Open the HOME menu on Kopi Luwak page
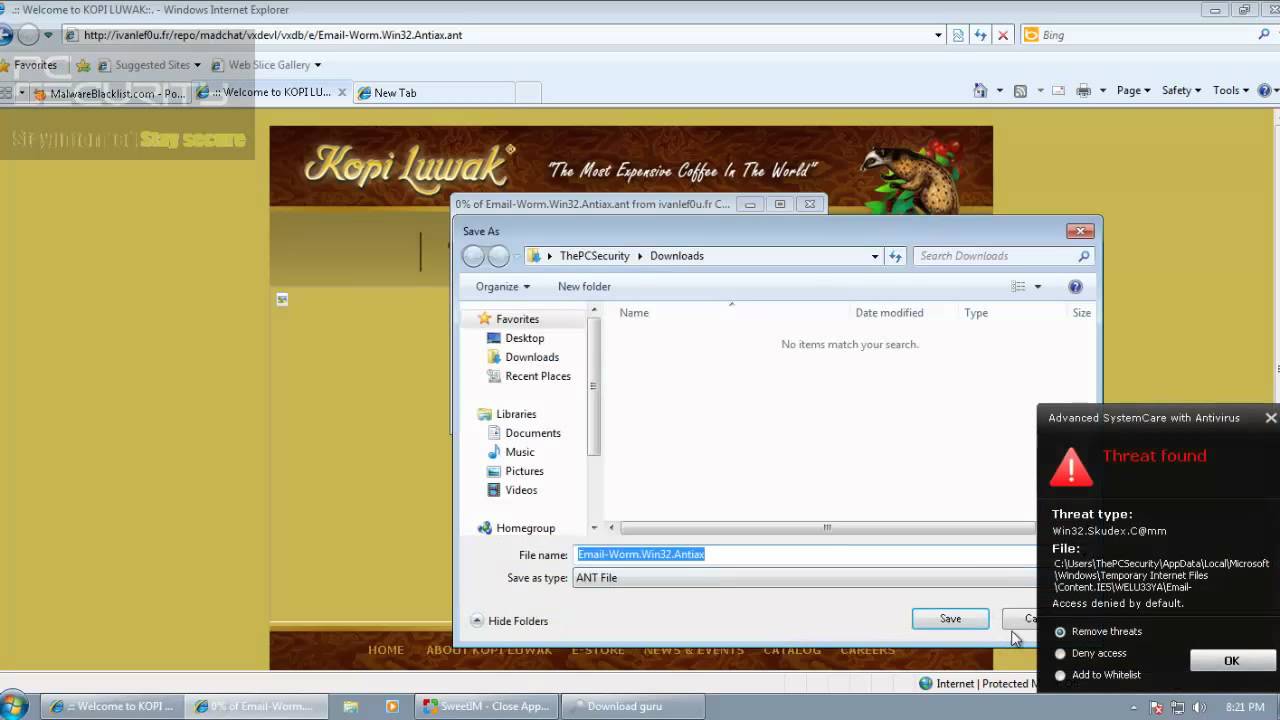 pos(385,650)
